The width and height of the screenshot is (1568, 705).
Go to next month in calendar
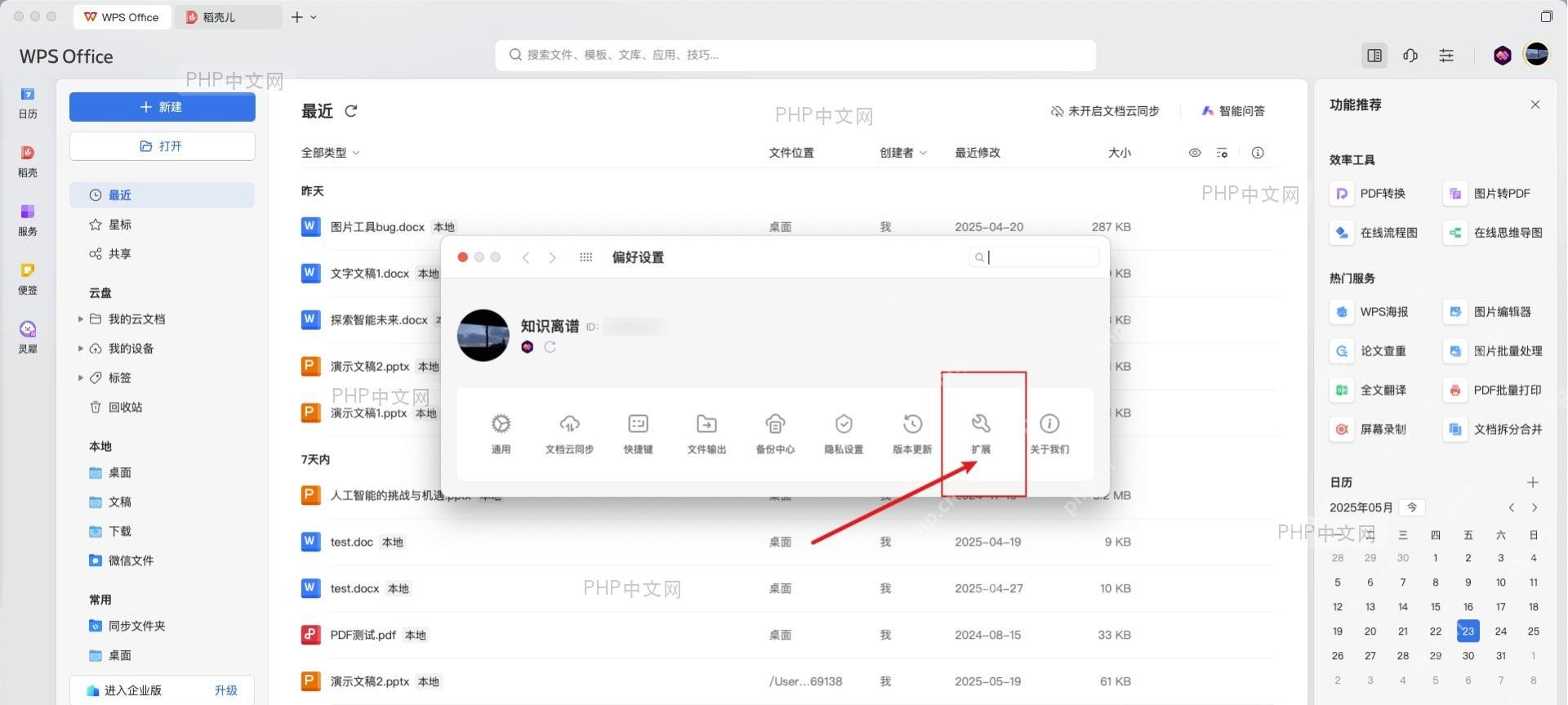(1535, 508)
